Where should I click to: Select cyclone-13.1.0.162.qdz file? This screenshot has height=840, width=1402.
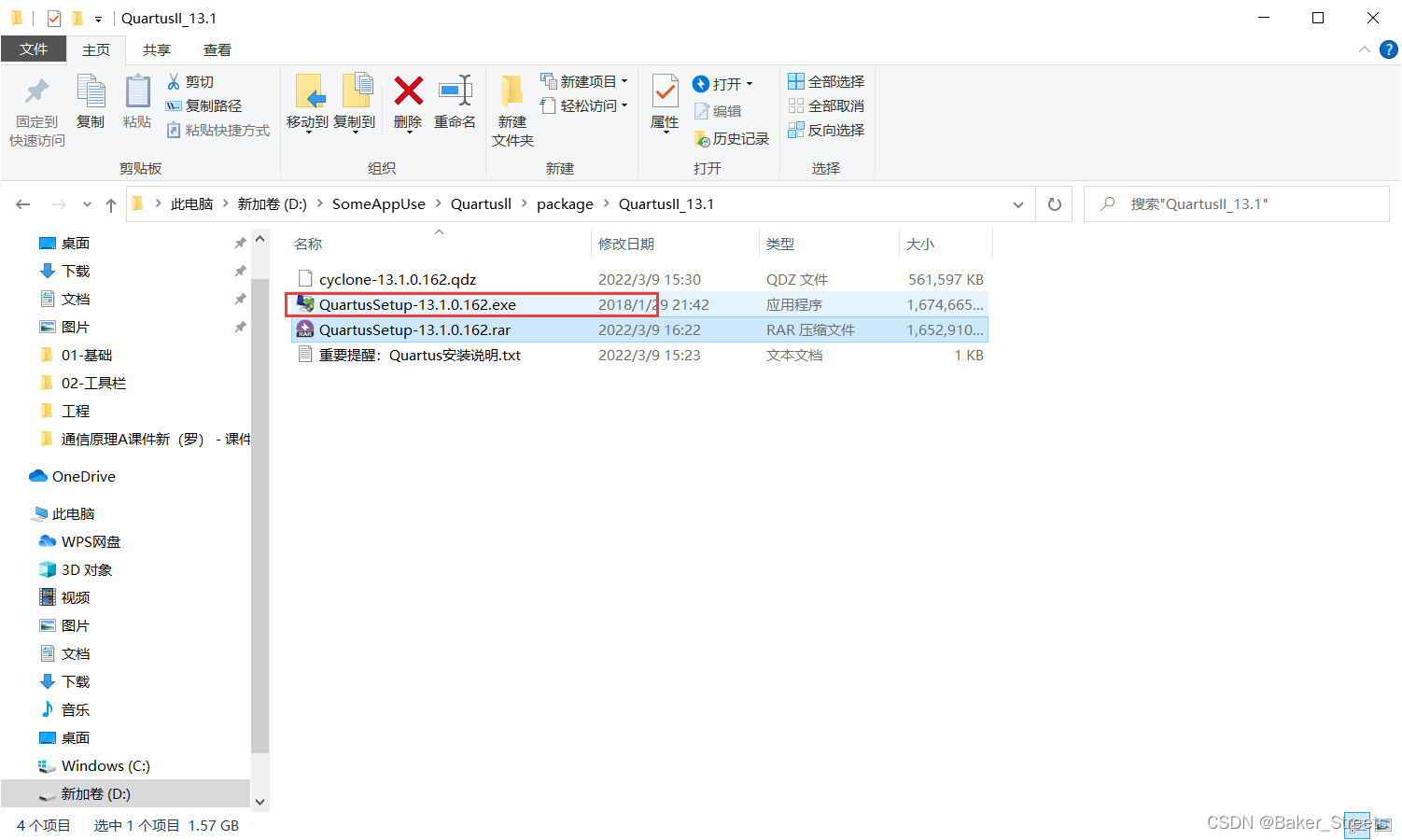(x=640, y=279)
